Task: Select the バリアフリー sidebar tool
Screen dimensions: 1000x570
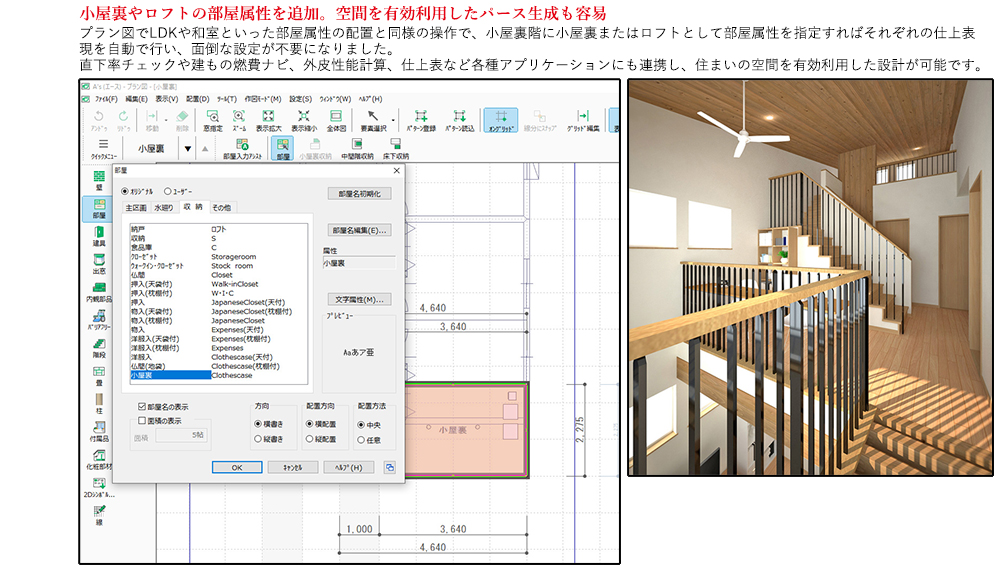Action: [x=99, y=320]
